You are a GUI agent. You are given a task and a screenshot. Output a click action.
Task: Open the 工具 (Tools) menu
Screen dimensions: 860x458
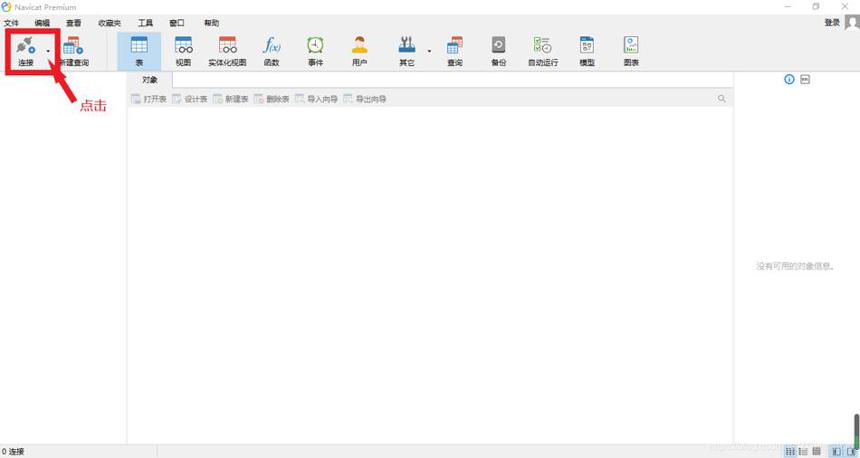click(145, 23)
